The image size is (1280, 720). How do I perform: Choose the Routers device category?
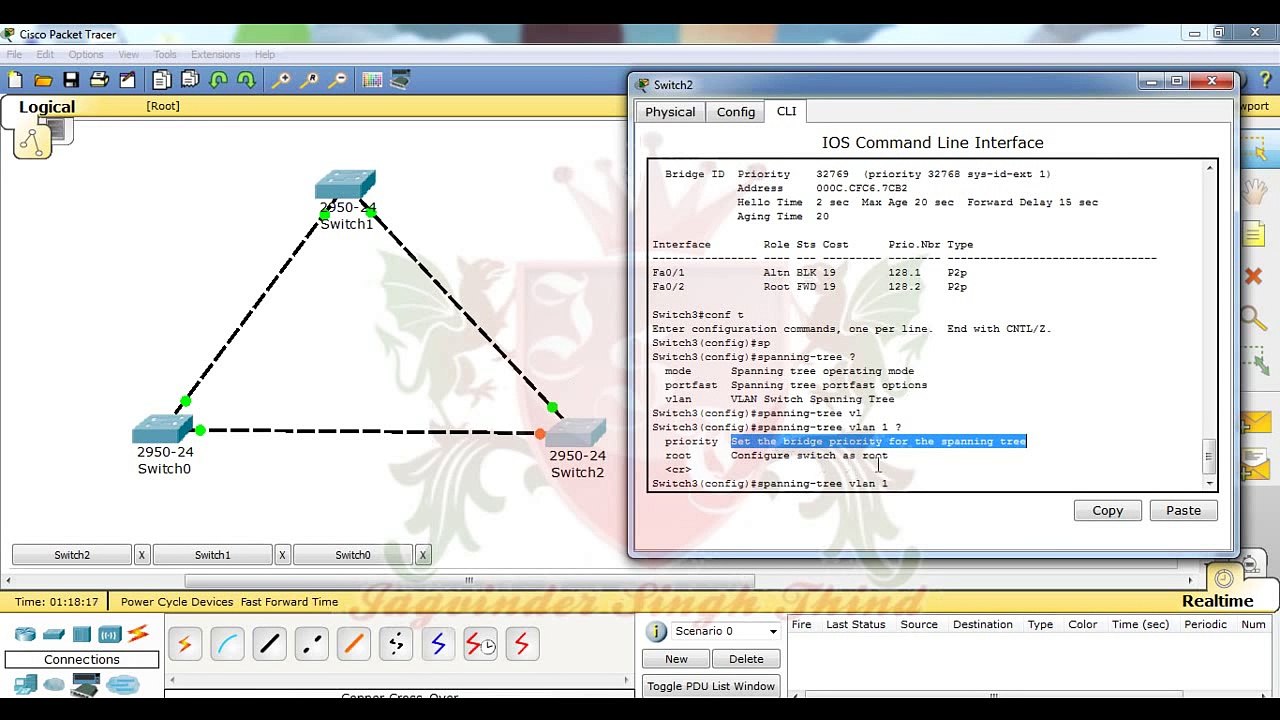[x=25, y=634]
